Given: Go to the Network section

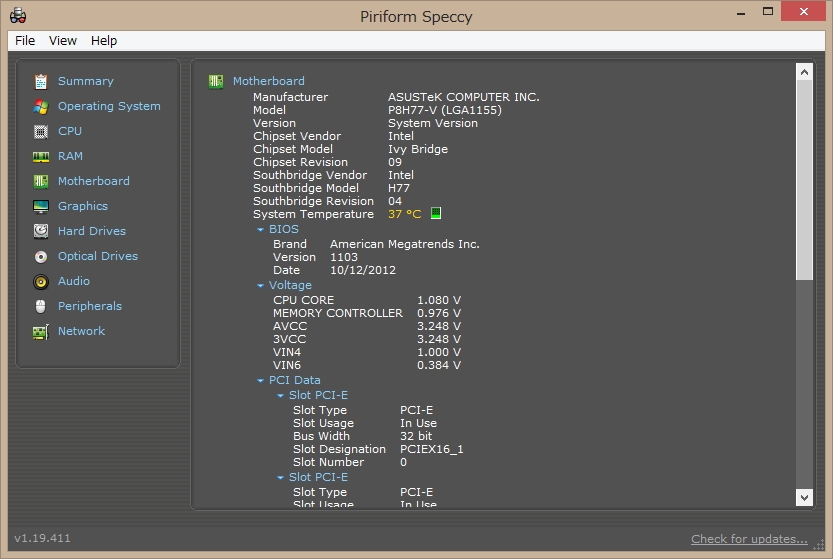Looking at the screenshot, I should coord(81,331).
